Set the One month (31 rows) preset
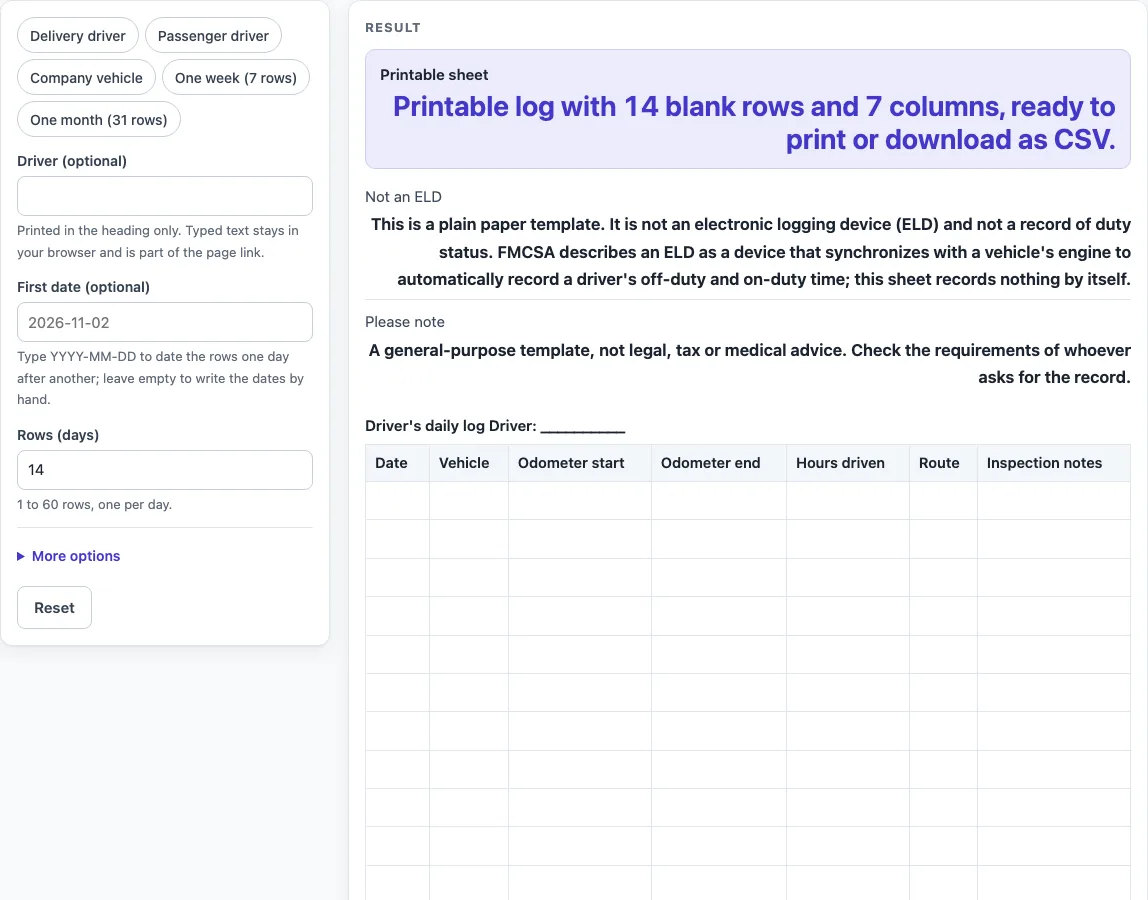 click(x=99, y=119)
